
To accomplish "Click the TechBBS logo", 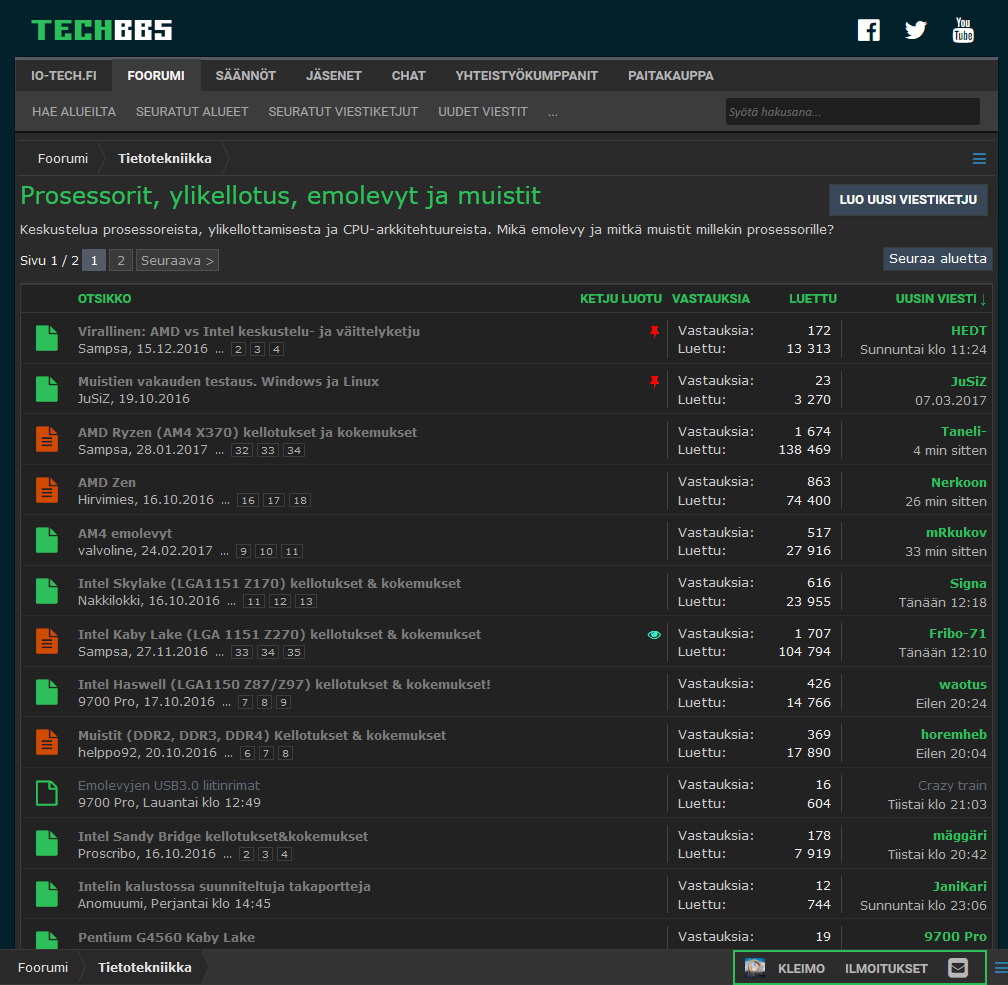I will pos(102,30).
